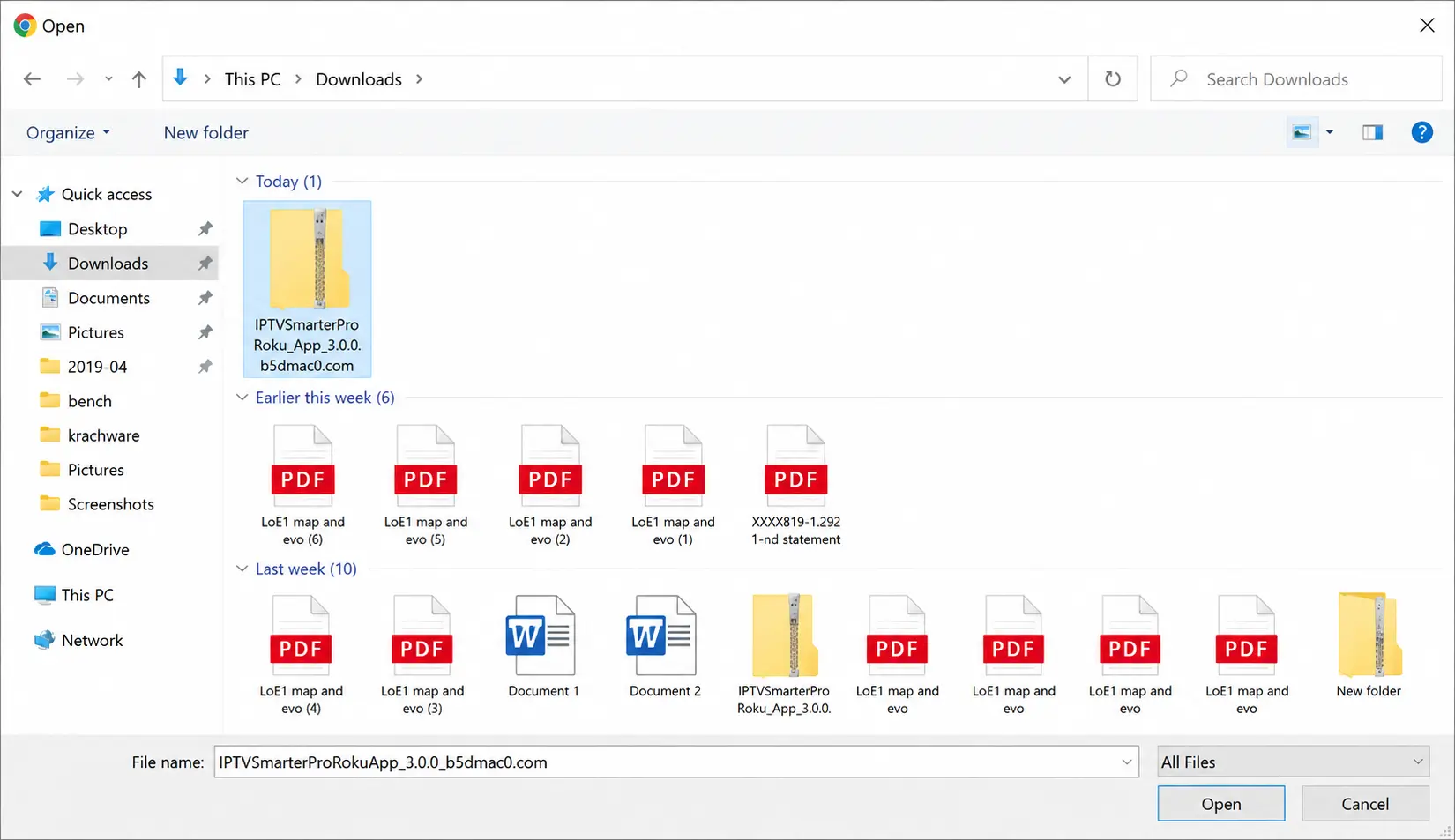Open the view options dropdown arrow
The height and width of the screenshot is (840, 1455).
1330,132
